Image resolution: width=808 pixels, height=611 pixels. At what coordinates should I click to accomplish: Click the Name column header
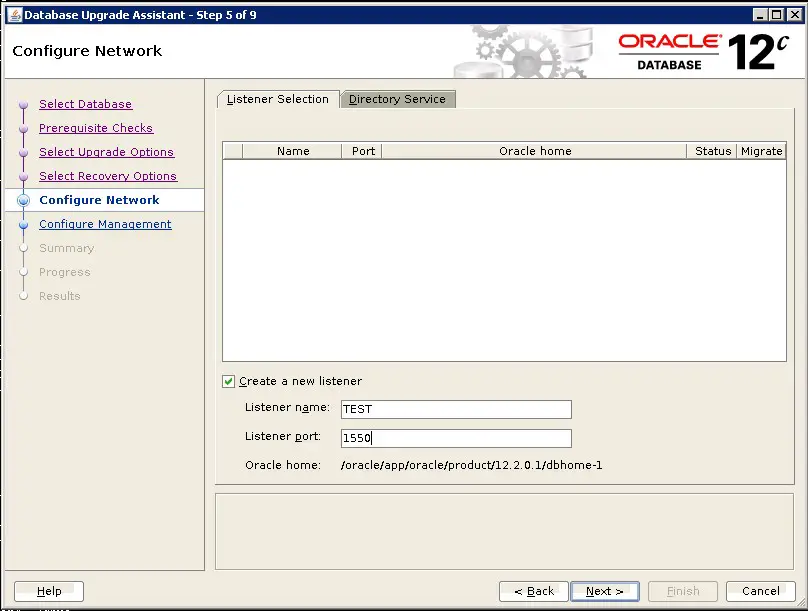[x=293, y=151]
